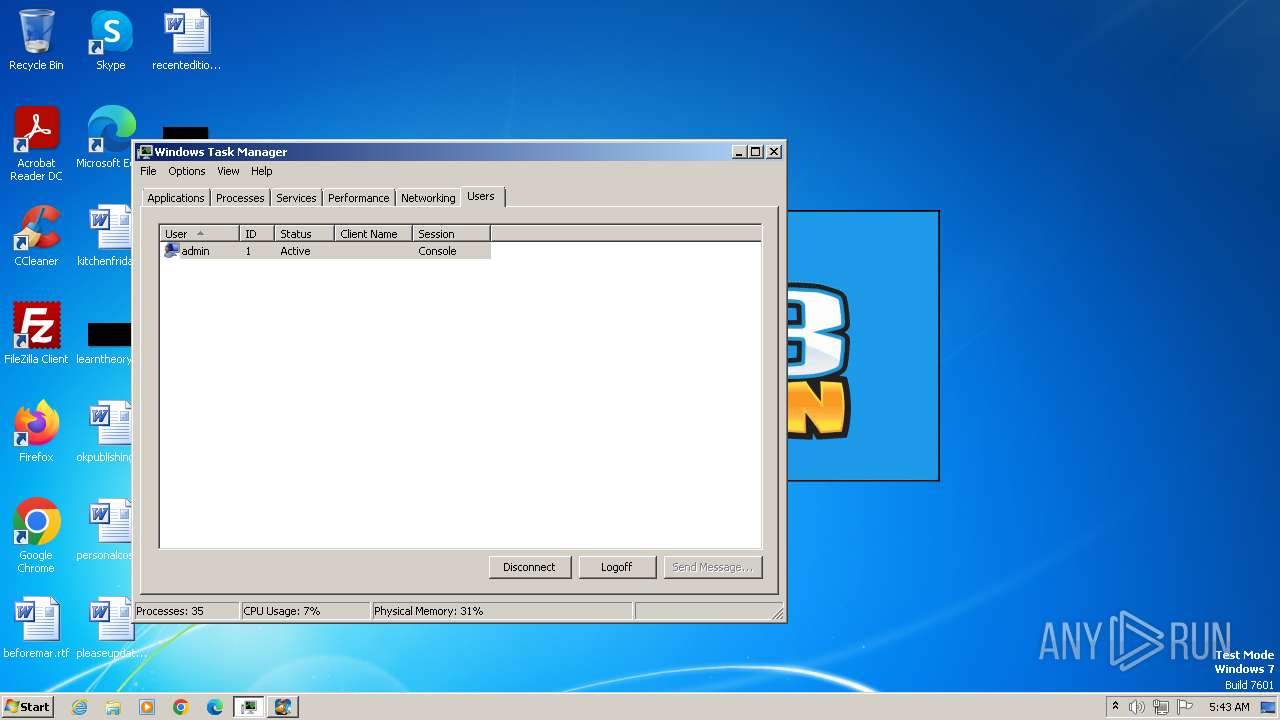
Task: Switch to the Services tab
Action: click(x=296, y=198)
